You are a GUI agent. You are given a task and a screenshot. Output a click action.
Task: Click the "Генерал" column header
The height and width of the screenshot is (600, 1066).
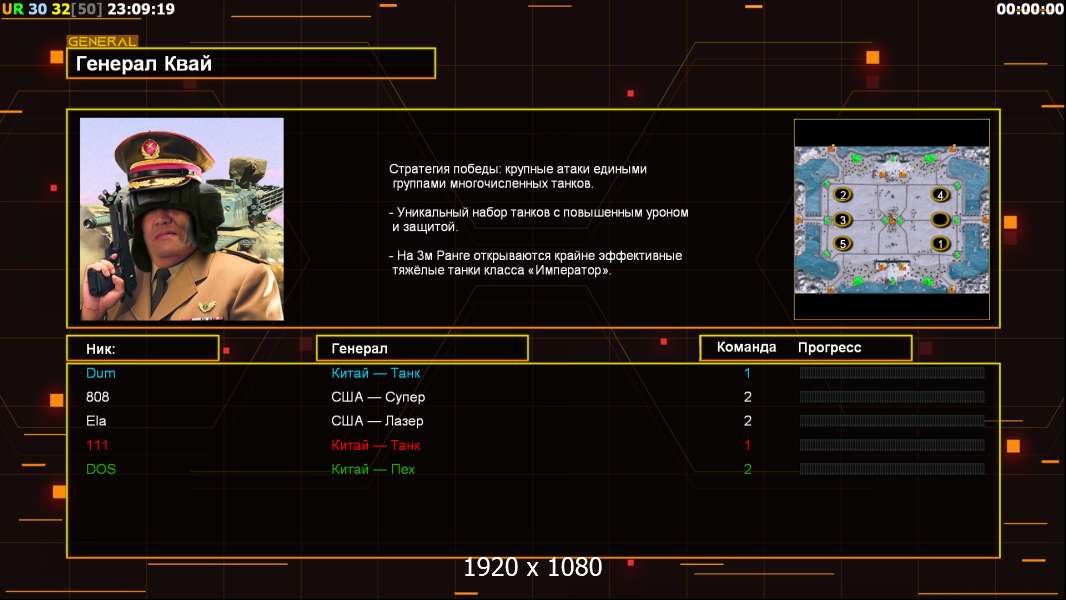click(422, 349)
